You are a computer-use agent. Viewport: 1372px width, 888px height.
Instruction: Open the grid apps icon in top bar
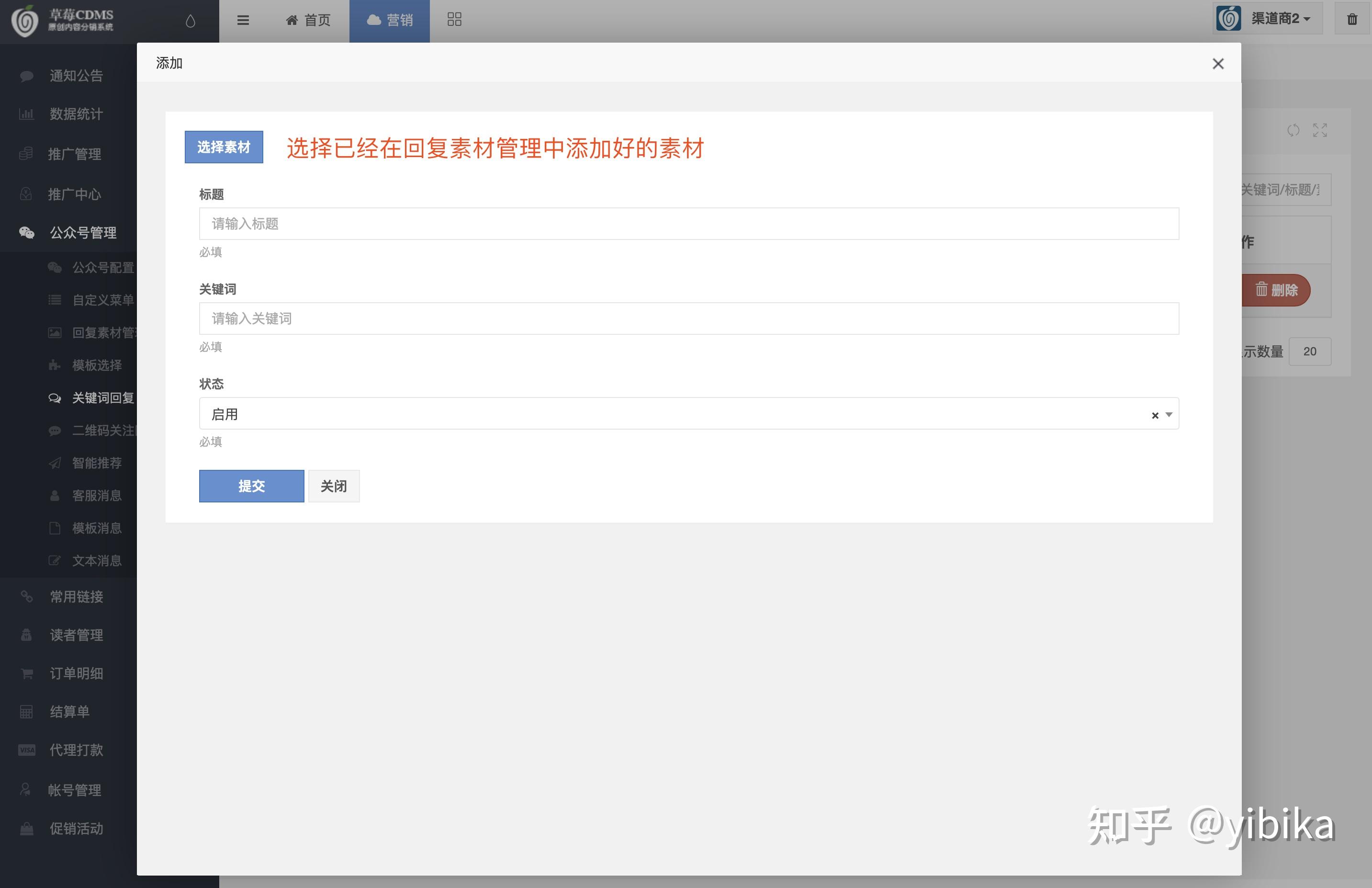[x=454, y=20]
